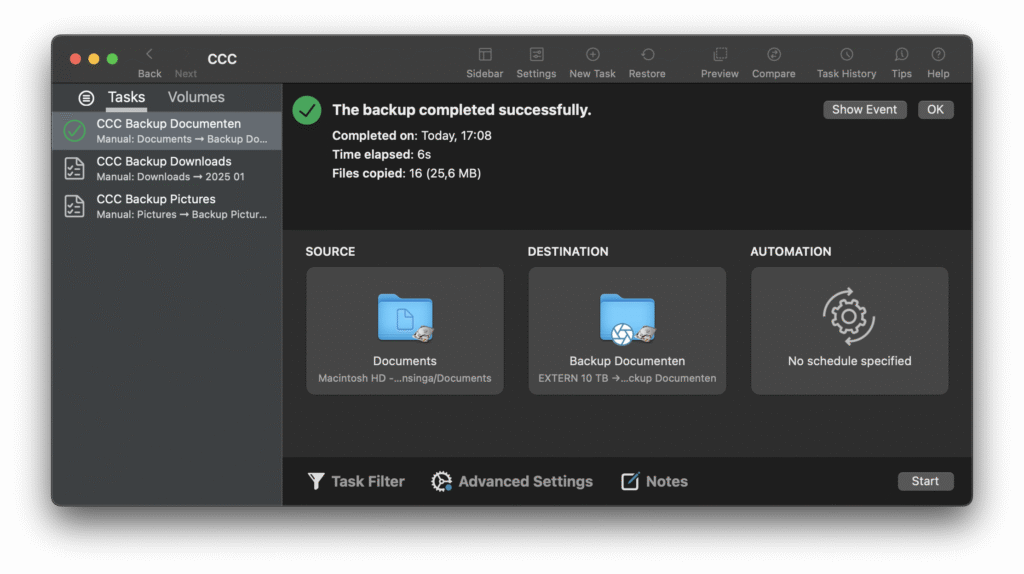The image size is (1024, 574).
Task: Select the CCC Backup Pictures task
Action: [x=167, y=206]
